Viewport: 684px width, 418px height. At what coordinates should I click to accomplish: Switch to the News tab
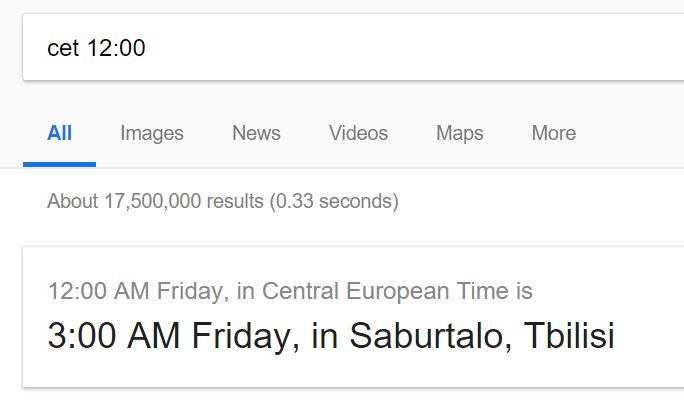(x=256, y=133)
